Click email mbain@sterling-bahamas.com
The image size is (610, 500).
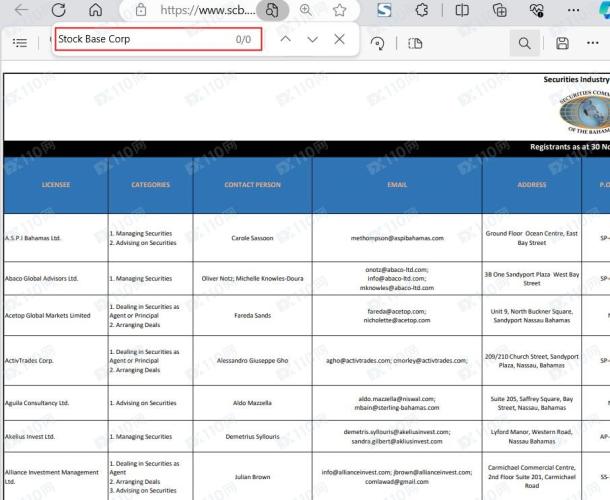tap(397, 408)
